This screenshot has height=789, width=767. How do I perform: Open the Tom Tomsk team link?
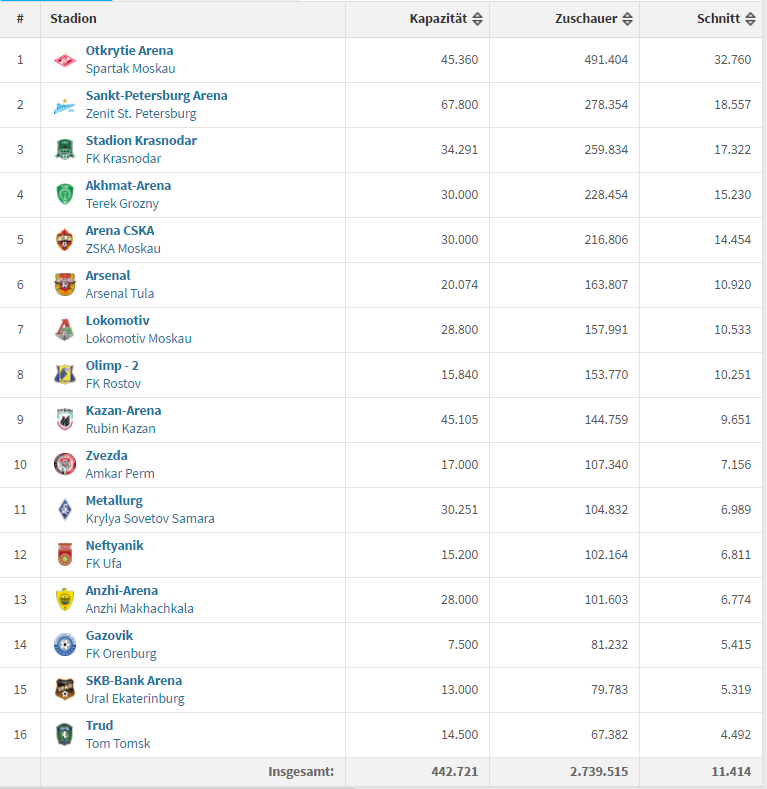tap(118, 744)
